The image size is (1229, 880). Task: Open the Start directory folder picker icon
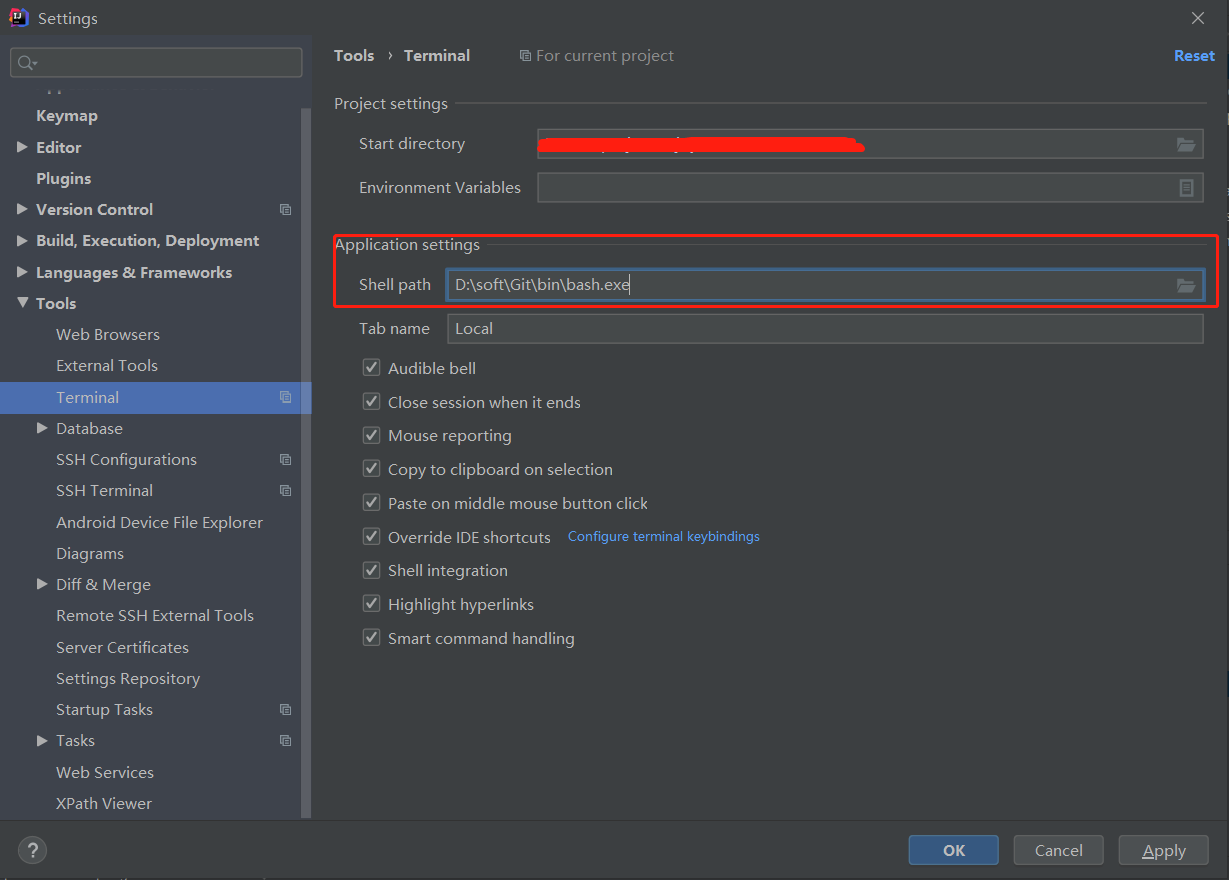tap(1186, 143)
